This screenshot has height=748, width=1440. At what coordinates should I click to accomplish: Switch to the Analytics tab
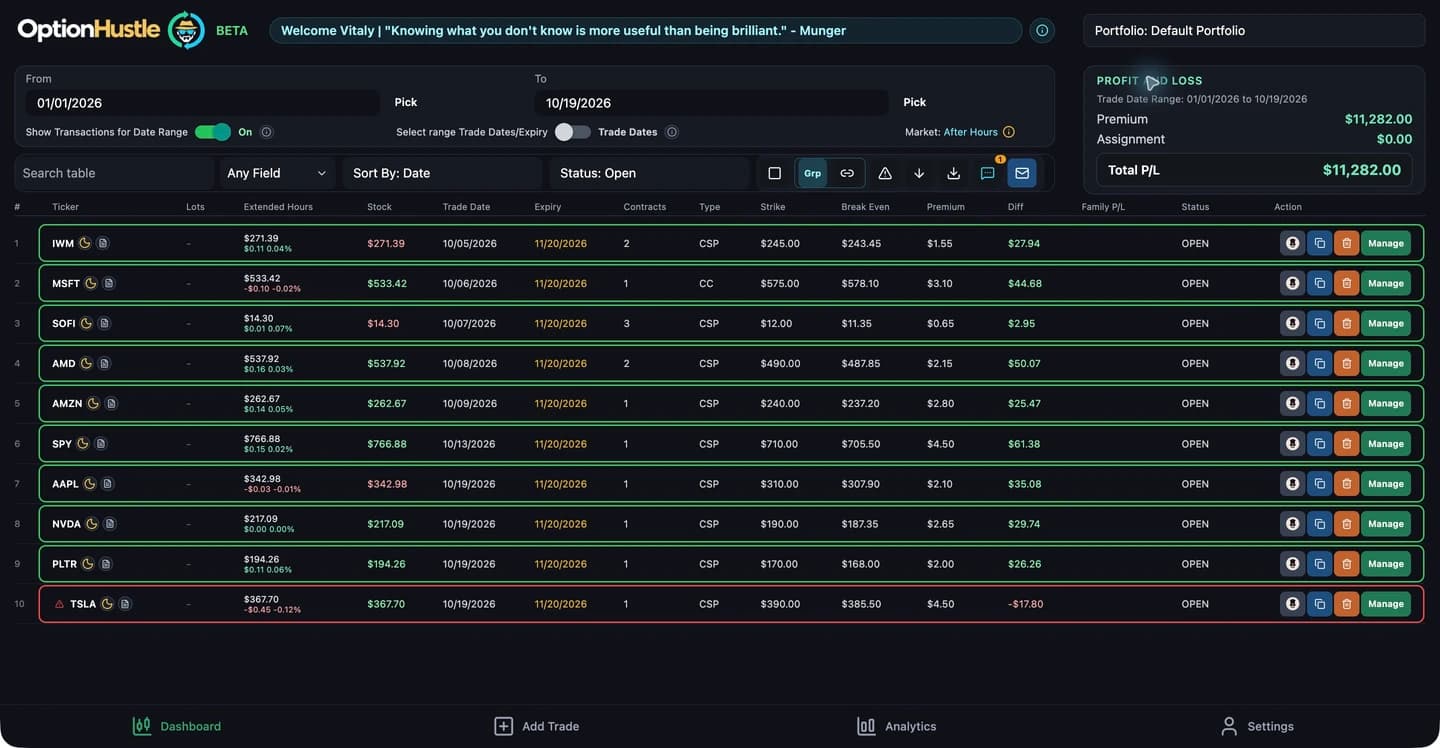[x=897, y=726]
